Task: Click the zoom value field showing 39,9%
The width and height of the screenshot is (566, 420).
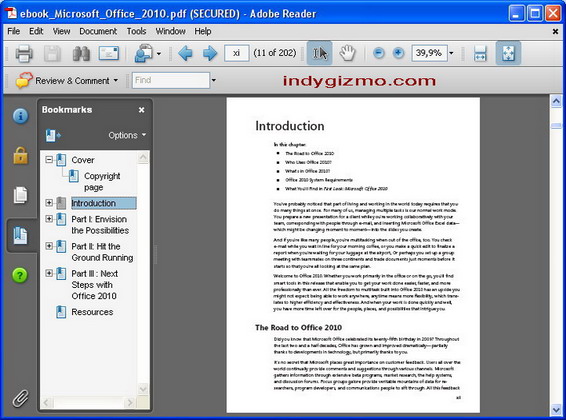Action: click(x=429, y=53)
